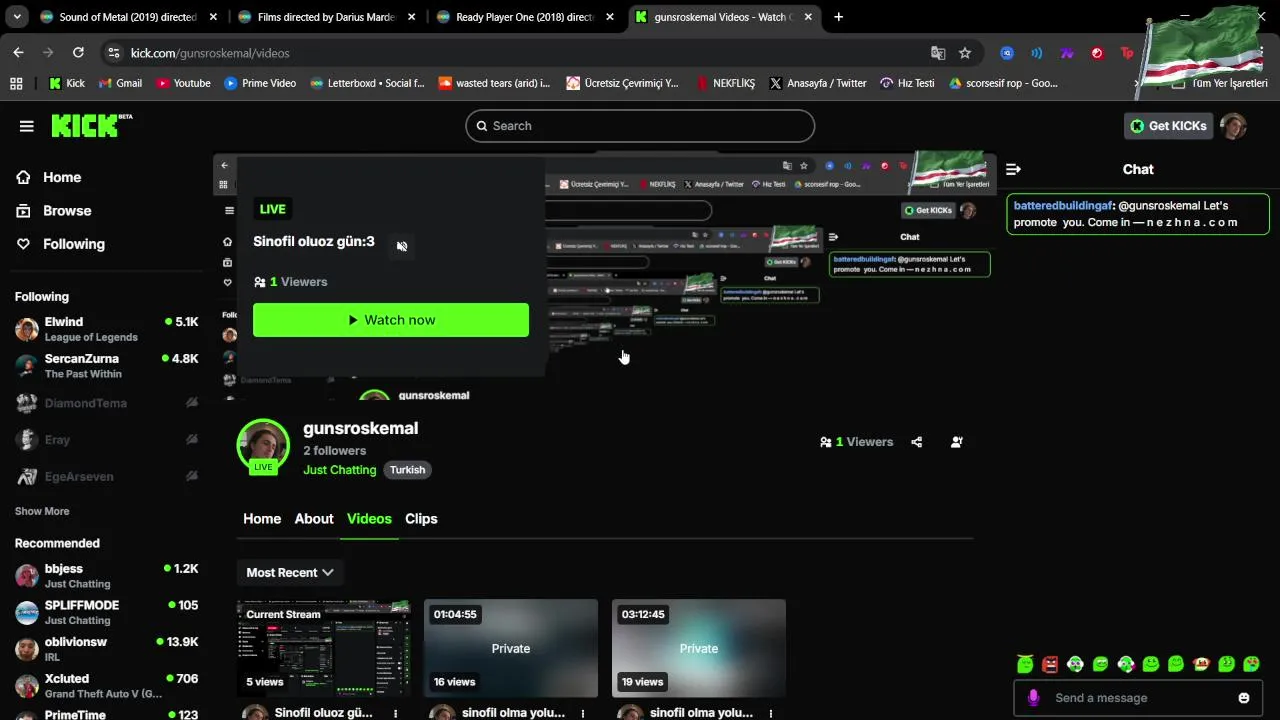Open Following in sidebar
Screen dimensions: 1280x720
point(73,243)
